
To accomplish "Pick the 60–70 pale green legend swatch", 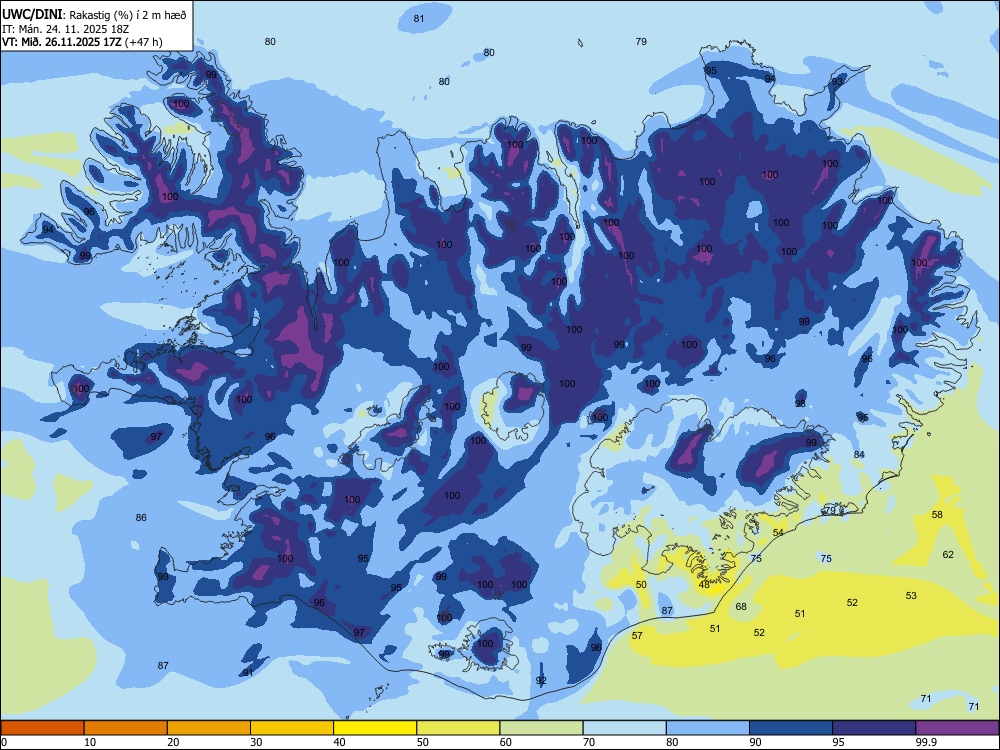I will 541,728.
